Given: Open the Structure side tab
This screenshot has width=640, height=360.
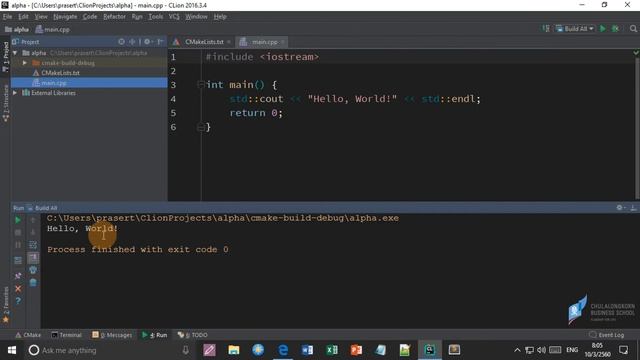Looking at the screenshot, I should pos(5,103).
